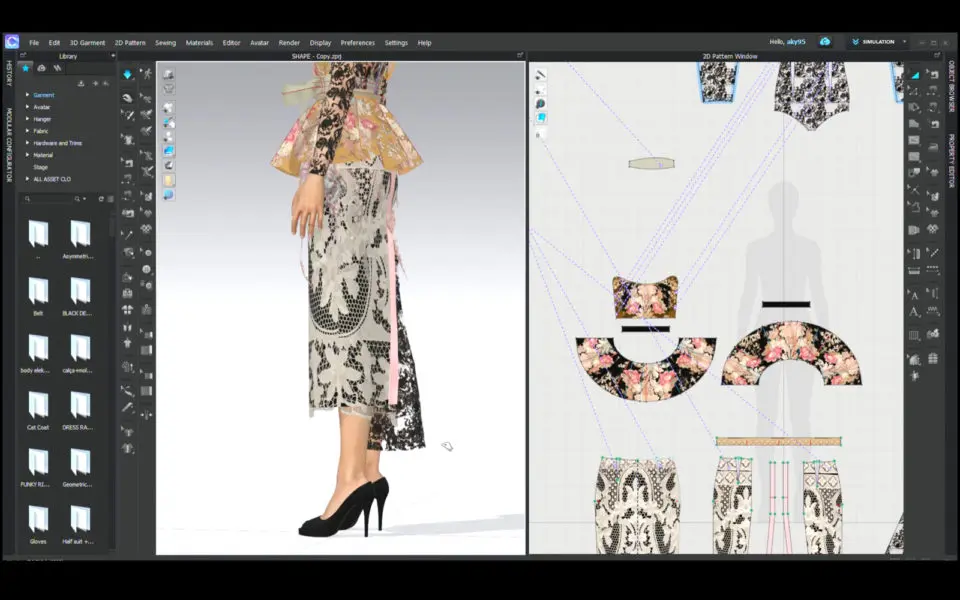The width and height of the screenshot is (960, 600).
Task: Open the vertical HISTORY side panel
Action: pyautogui.click(x=9, y=74)
